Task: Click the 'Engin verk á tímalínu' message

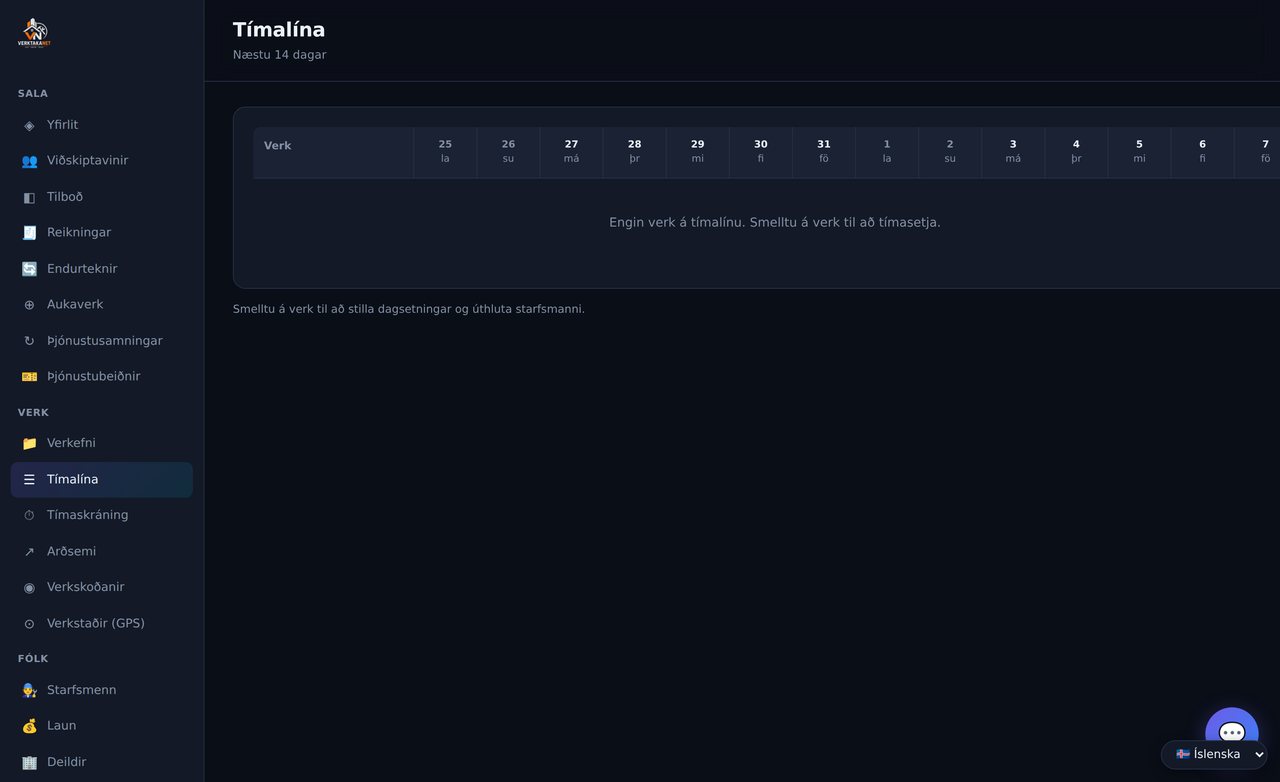Action: [x=775, y=222]
